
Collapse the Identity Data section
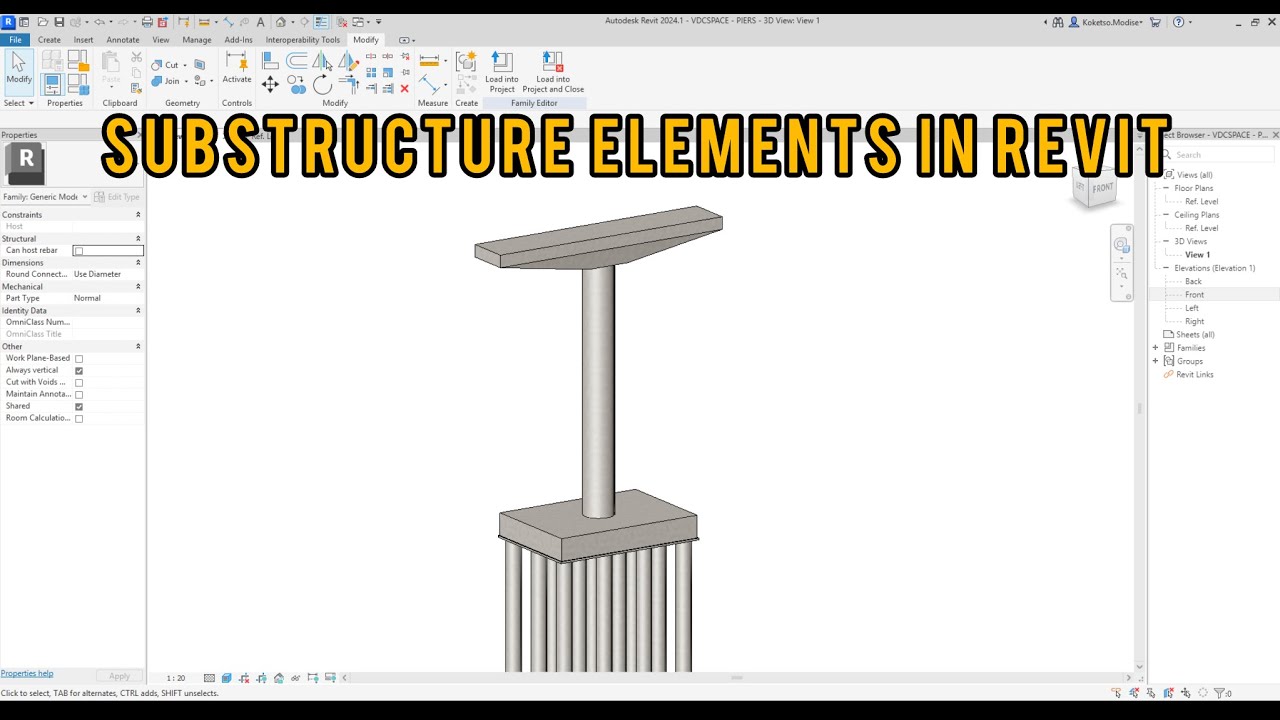point(138,311)
